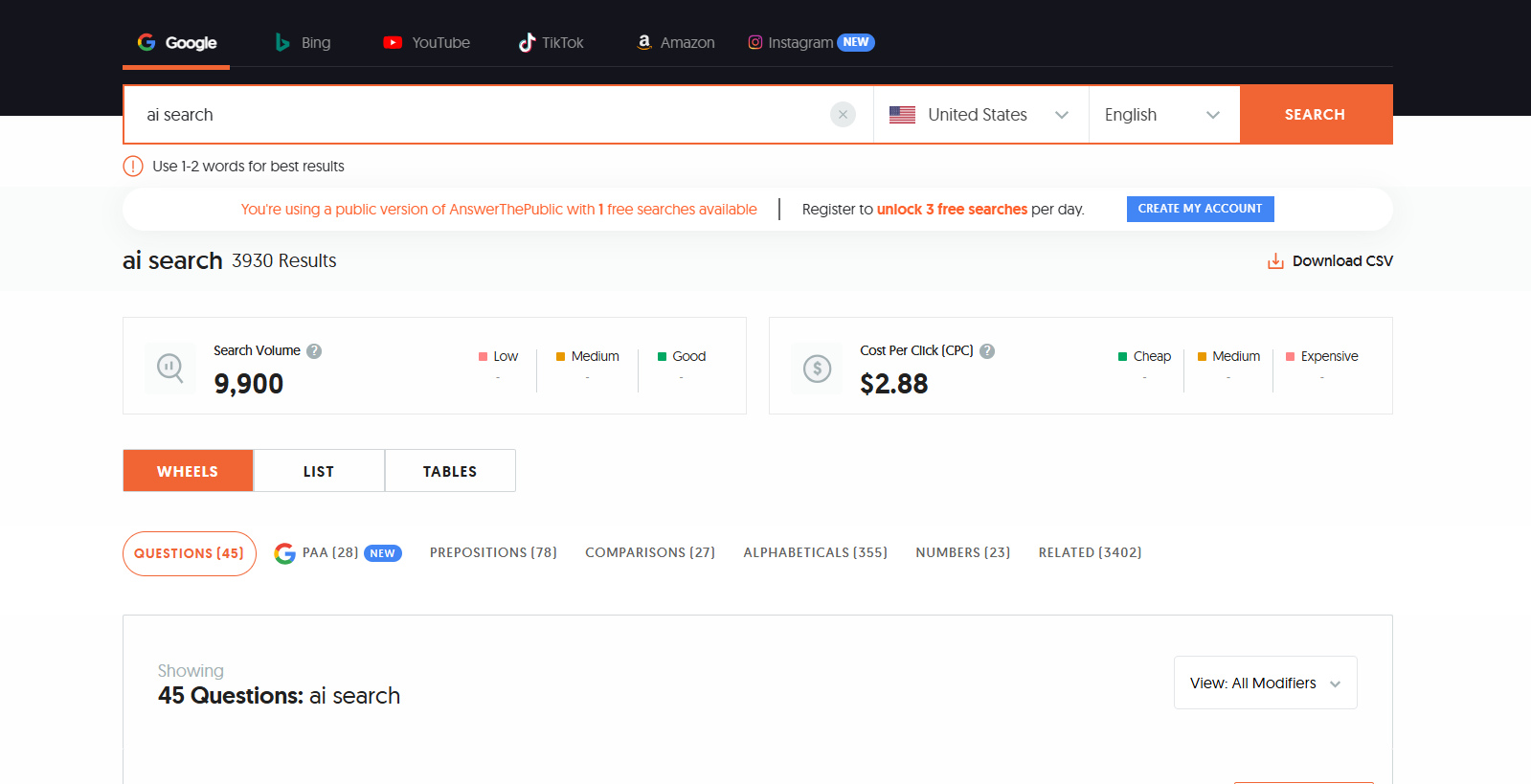Switch to the TABLES view
Screen dimensions: 1531x784
click(x=450, y=471)
